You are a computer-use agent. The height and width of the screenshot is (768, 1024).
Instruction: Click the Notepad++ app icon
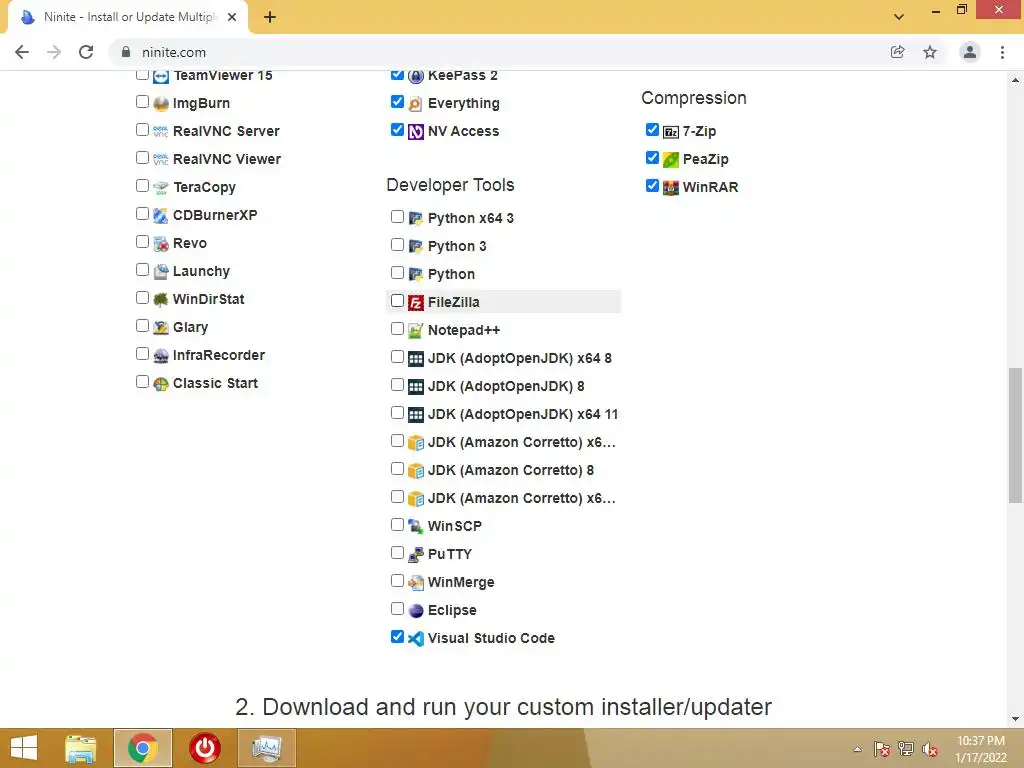coord(415,330)
